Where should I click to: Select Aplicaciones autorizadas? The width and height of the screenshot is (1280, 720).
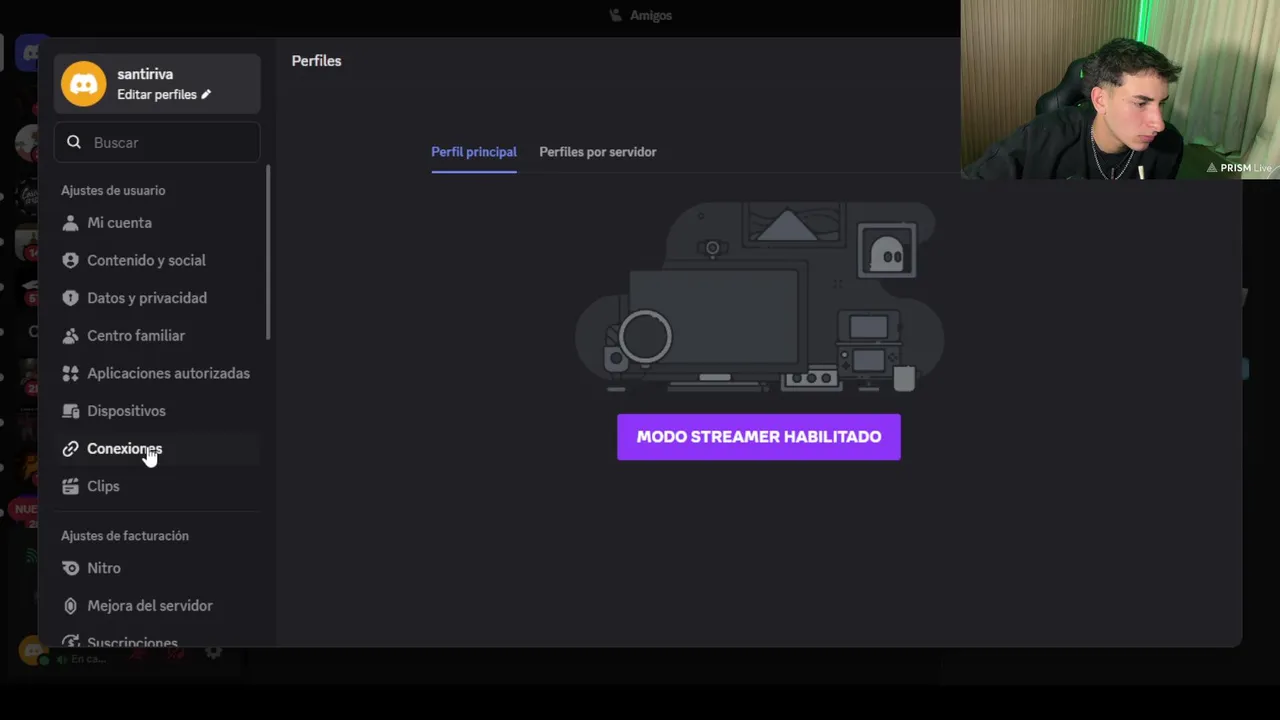[x=158, y=373]
